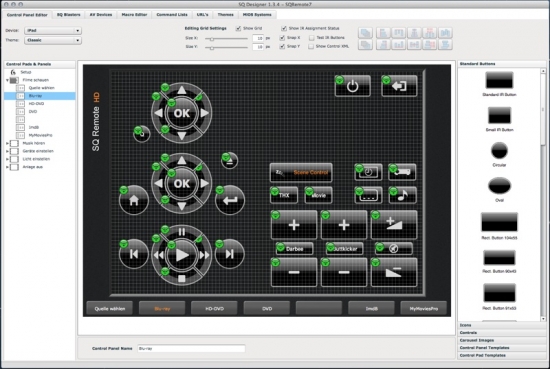Click the minus button below Buttkicker

344,273
